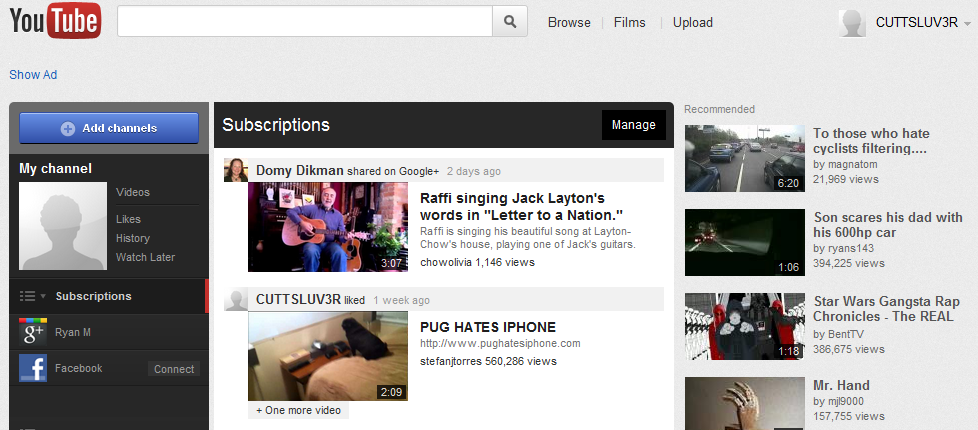Screen dimensions: 978x430
Task: Open Domy Dikman's channel name link
Action: [300, 170]
